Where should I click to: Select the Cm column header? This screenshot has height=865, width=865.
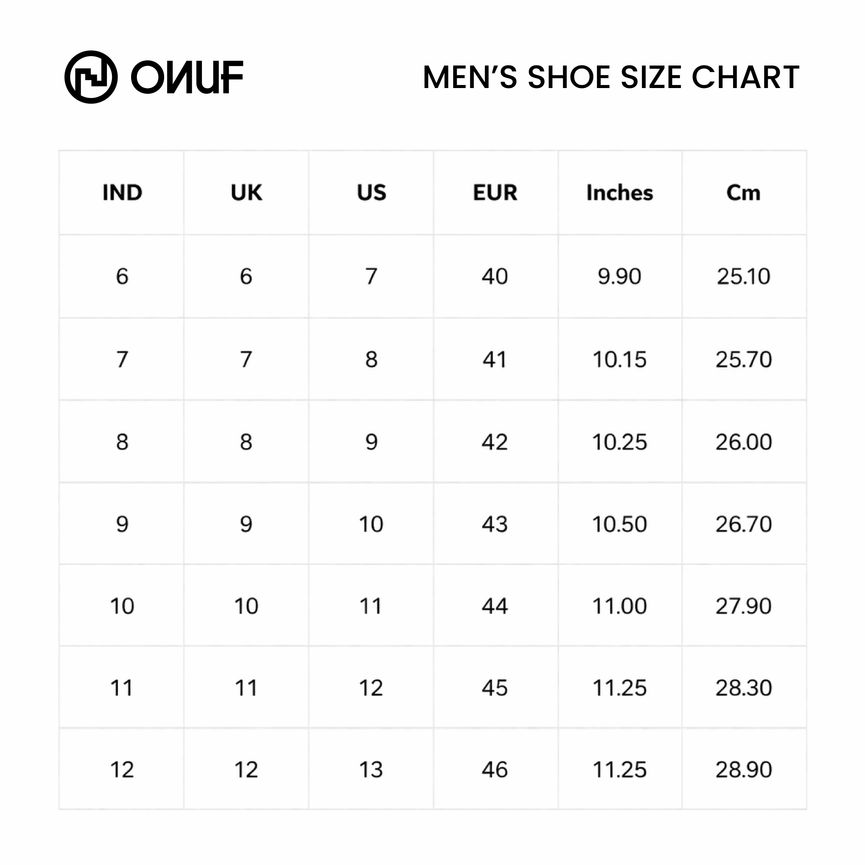[743, 193]
